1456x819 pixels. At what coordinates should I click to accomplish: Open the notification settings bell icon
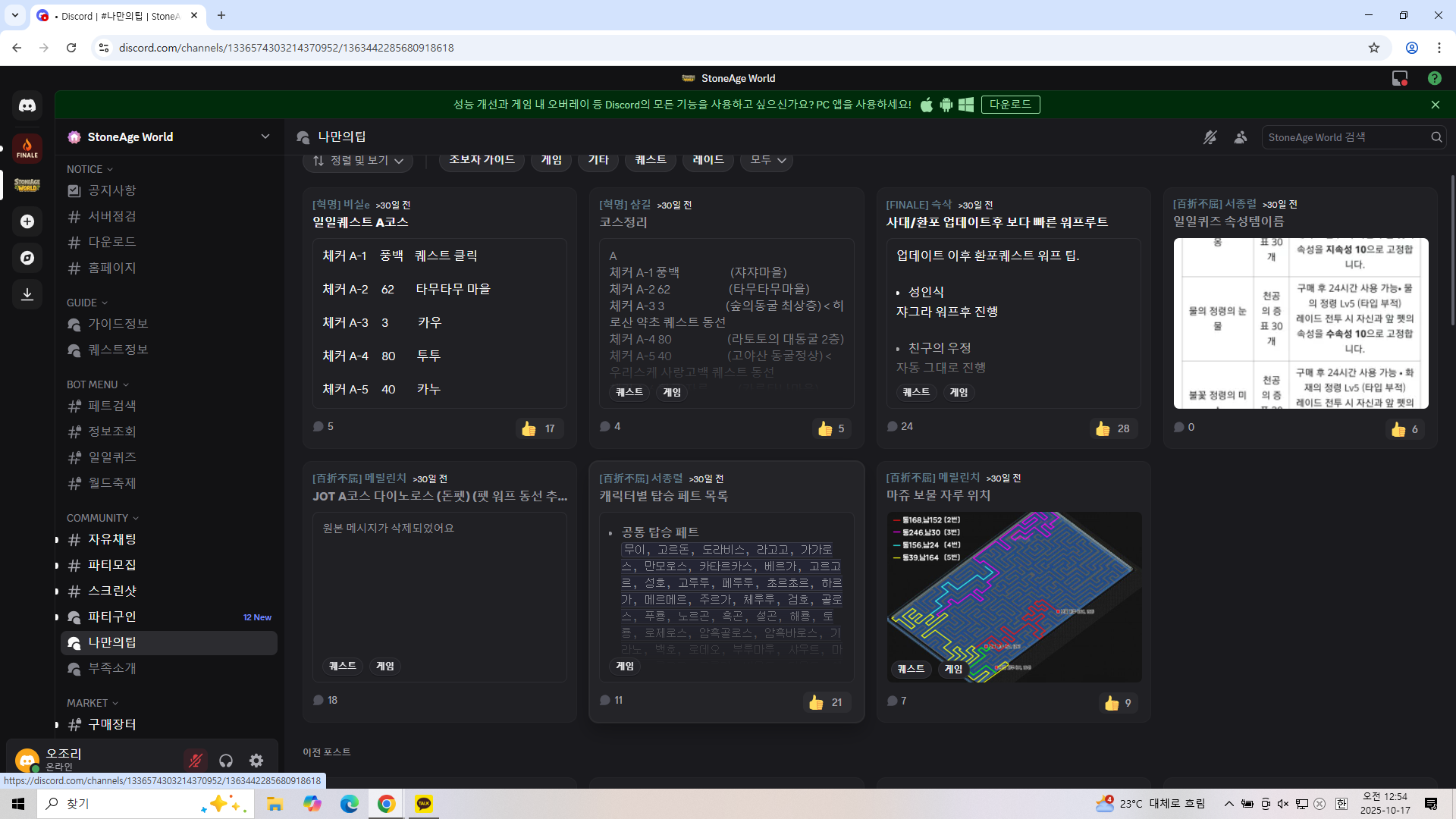click(x=1210, y=137)
